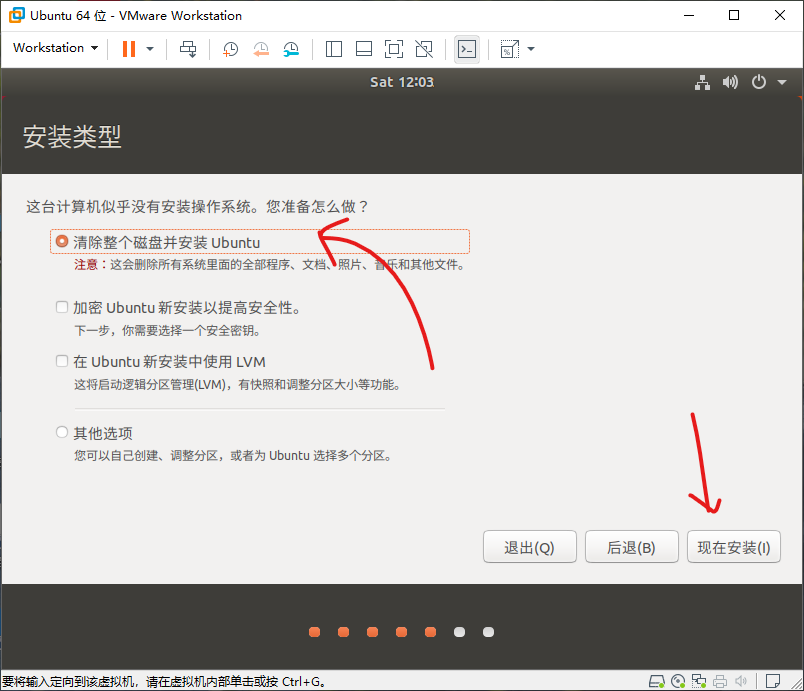Minimize the VMware Workstation window
804x691 pixels.
[689, 15]
